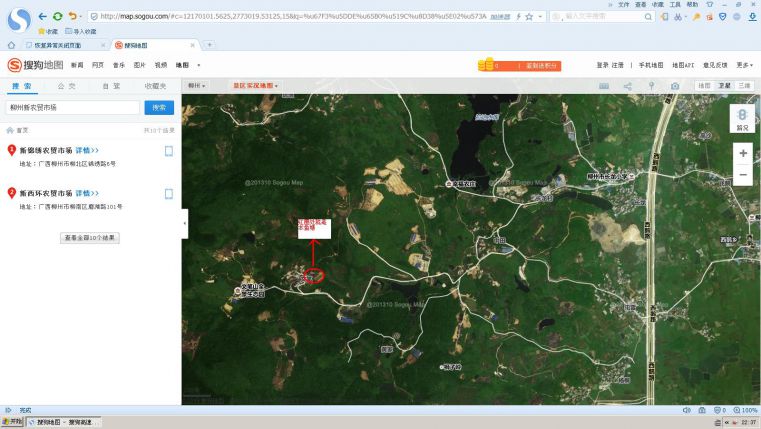This screenshot has width=761, height=429.
Task: Open the 查看 menu
Action: click(x=641, y=4)
